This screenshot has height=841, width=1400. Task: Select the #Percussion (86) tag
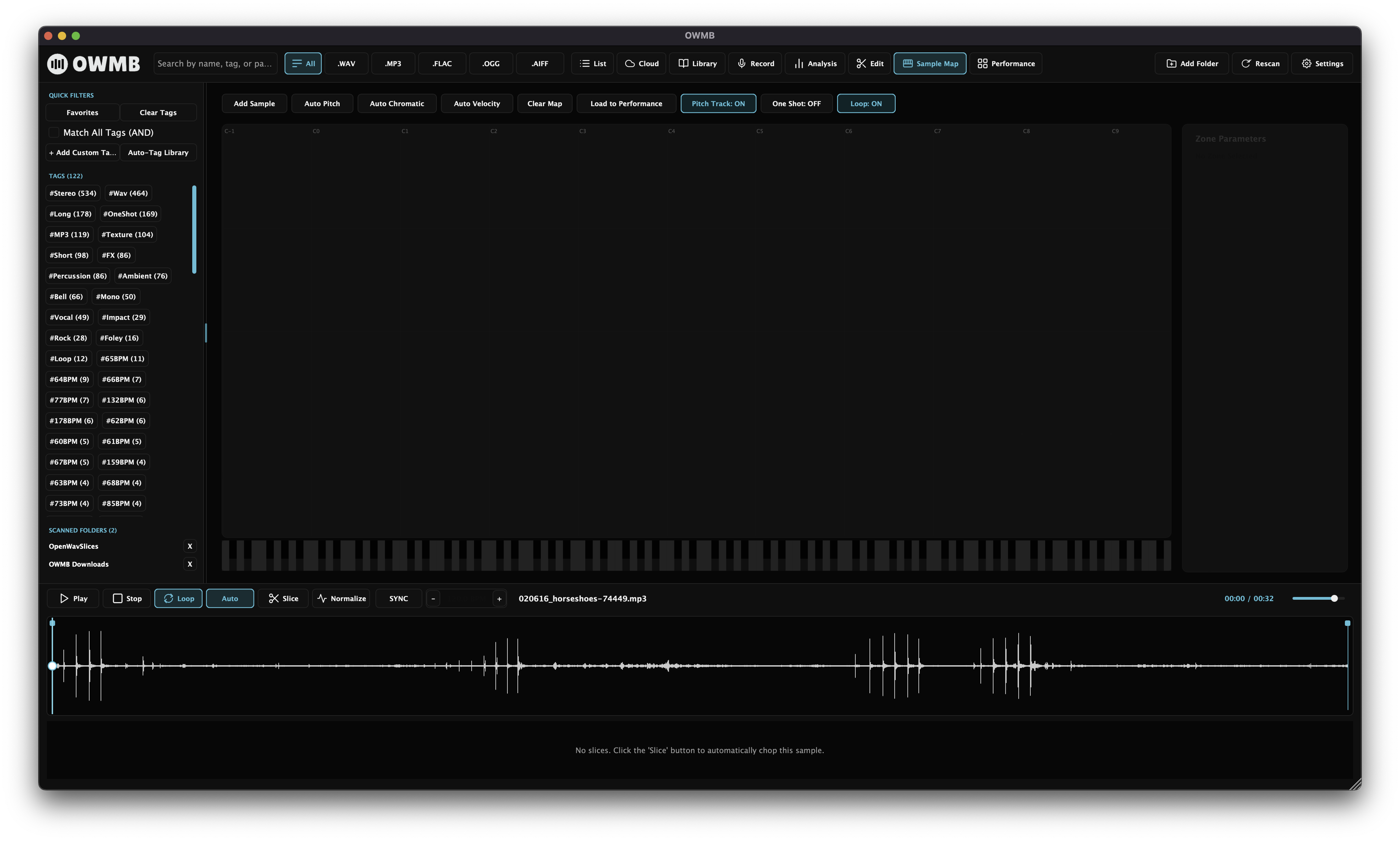click(78, 276)
